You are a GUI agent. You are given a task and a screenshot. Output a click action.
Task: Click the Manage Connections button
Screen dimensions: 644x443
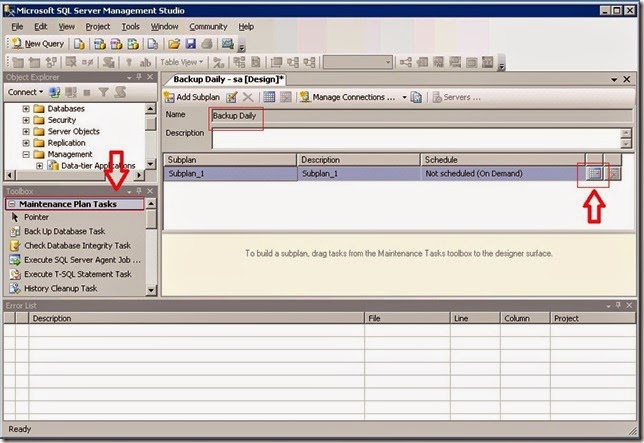(348, 97)
